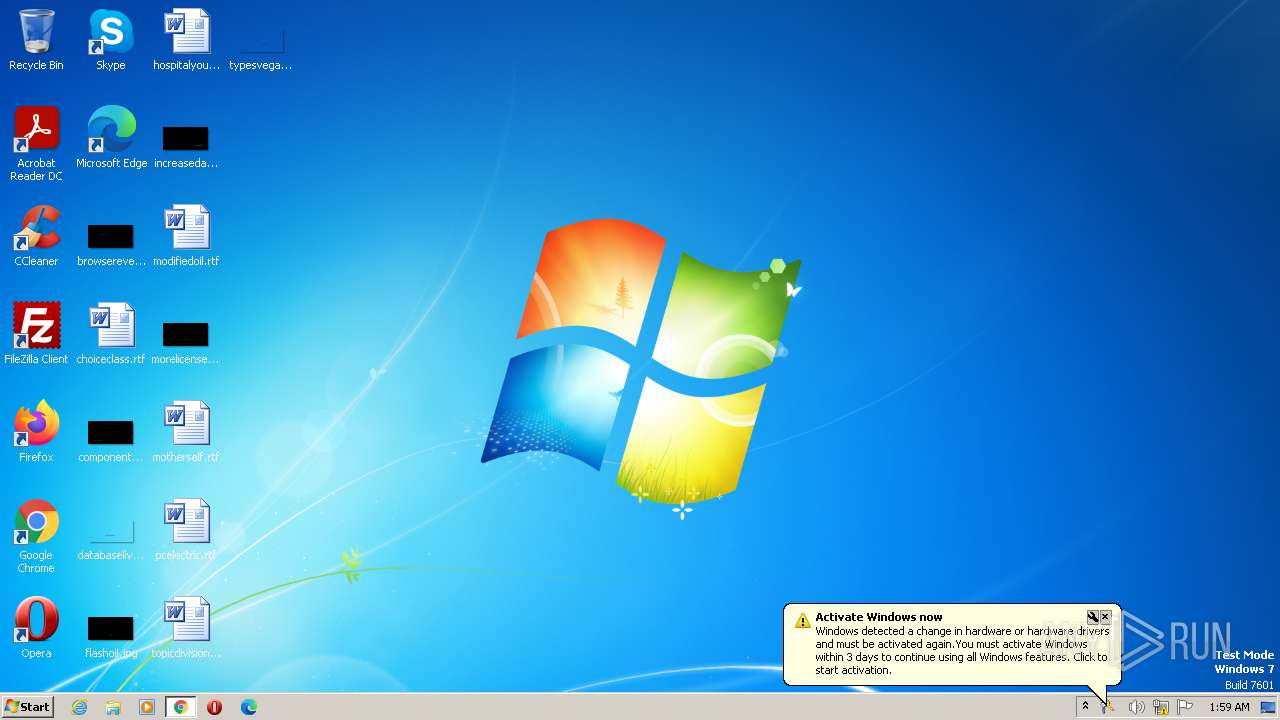Viewport: 1280px width, 720px height.
Task: Select the motherself.rtf document
Action: point(186,432)
